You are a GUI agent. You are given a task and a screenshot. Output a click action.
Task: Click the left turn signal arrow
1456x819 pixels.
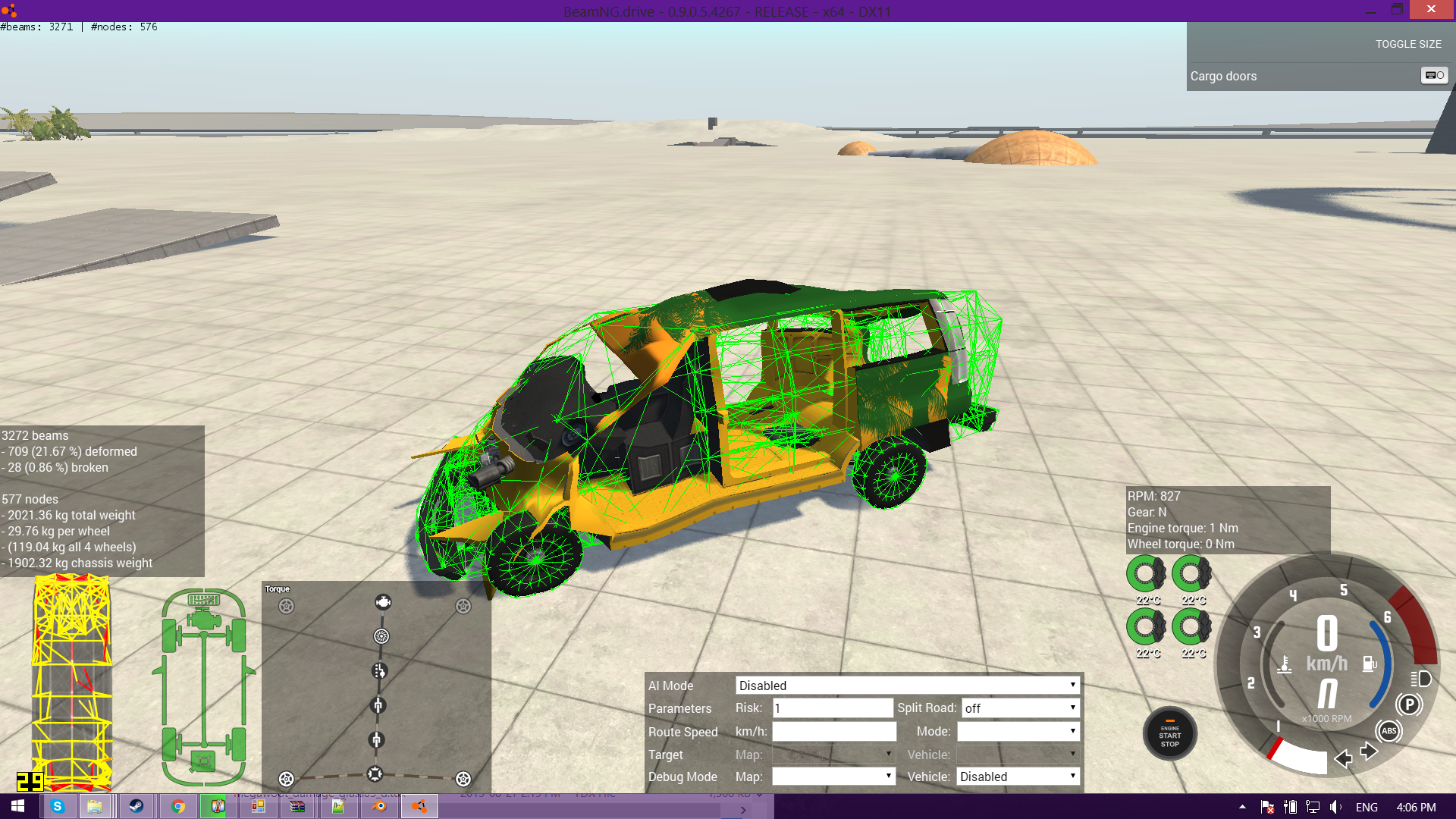tap(1343, 758)
